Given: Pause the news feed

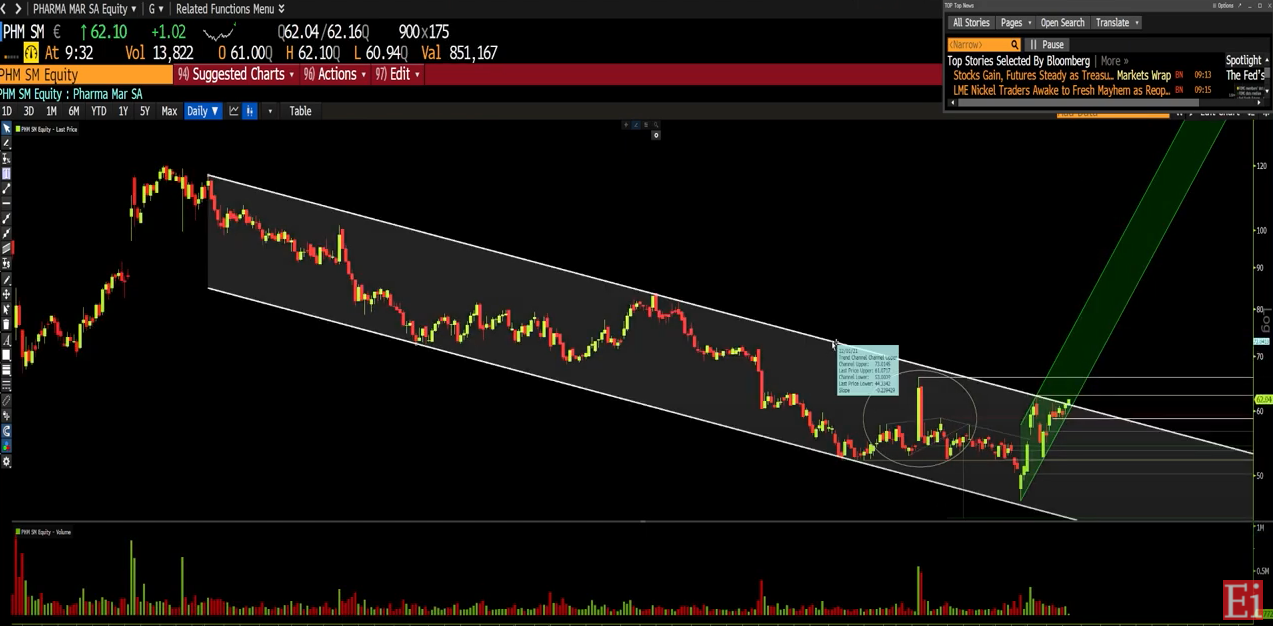Looking at the screenshot, I should [x=1047, y=45].
